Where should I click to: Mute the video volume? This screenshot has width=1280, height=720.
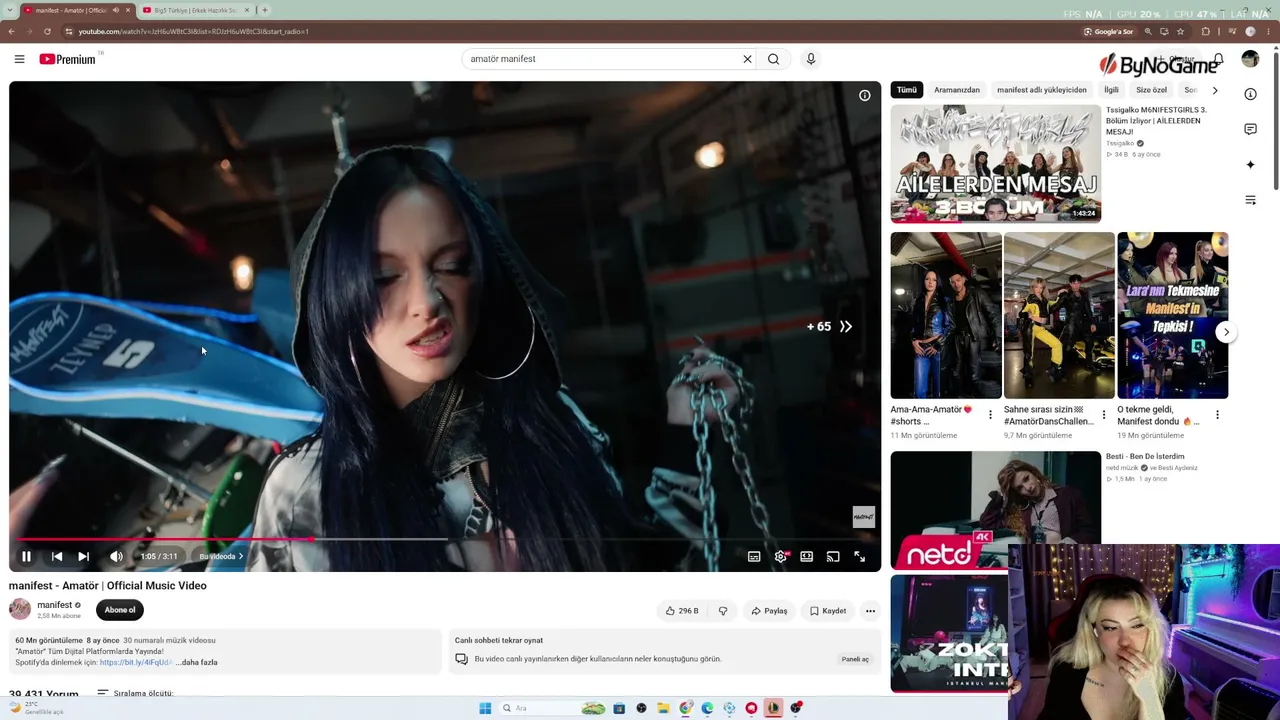coord(116,557)
